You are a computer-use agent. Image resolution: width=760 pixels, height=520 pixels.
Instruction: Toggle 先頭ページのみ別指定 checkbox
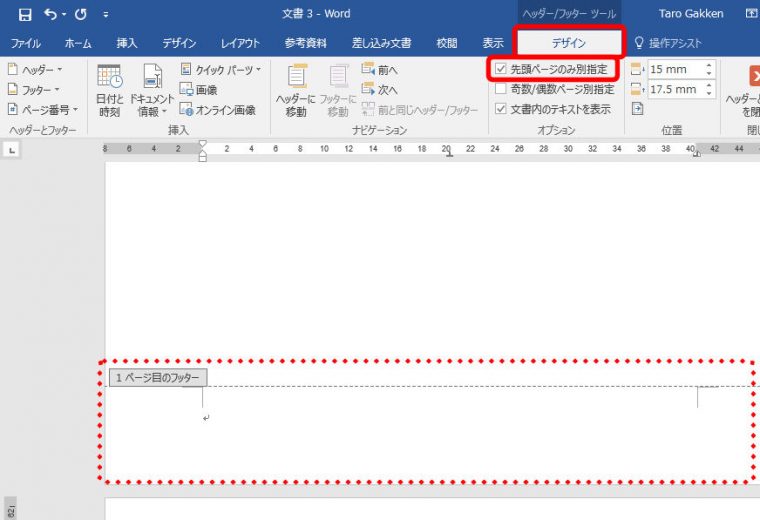(x=501, y=69)
